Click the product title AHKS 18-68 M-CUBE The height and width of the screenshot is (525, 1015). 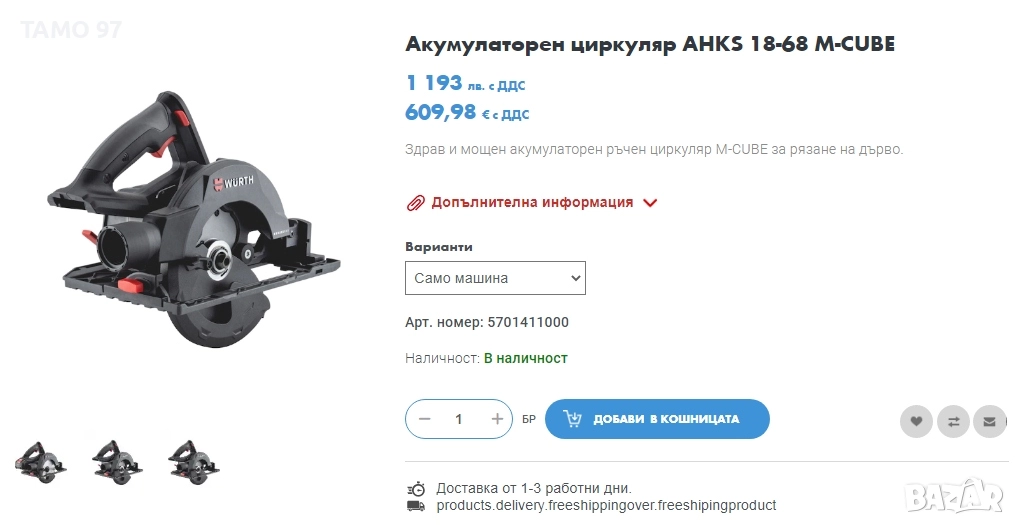pos(650,44)
